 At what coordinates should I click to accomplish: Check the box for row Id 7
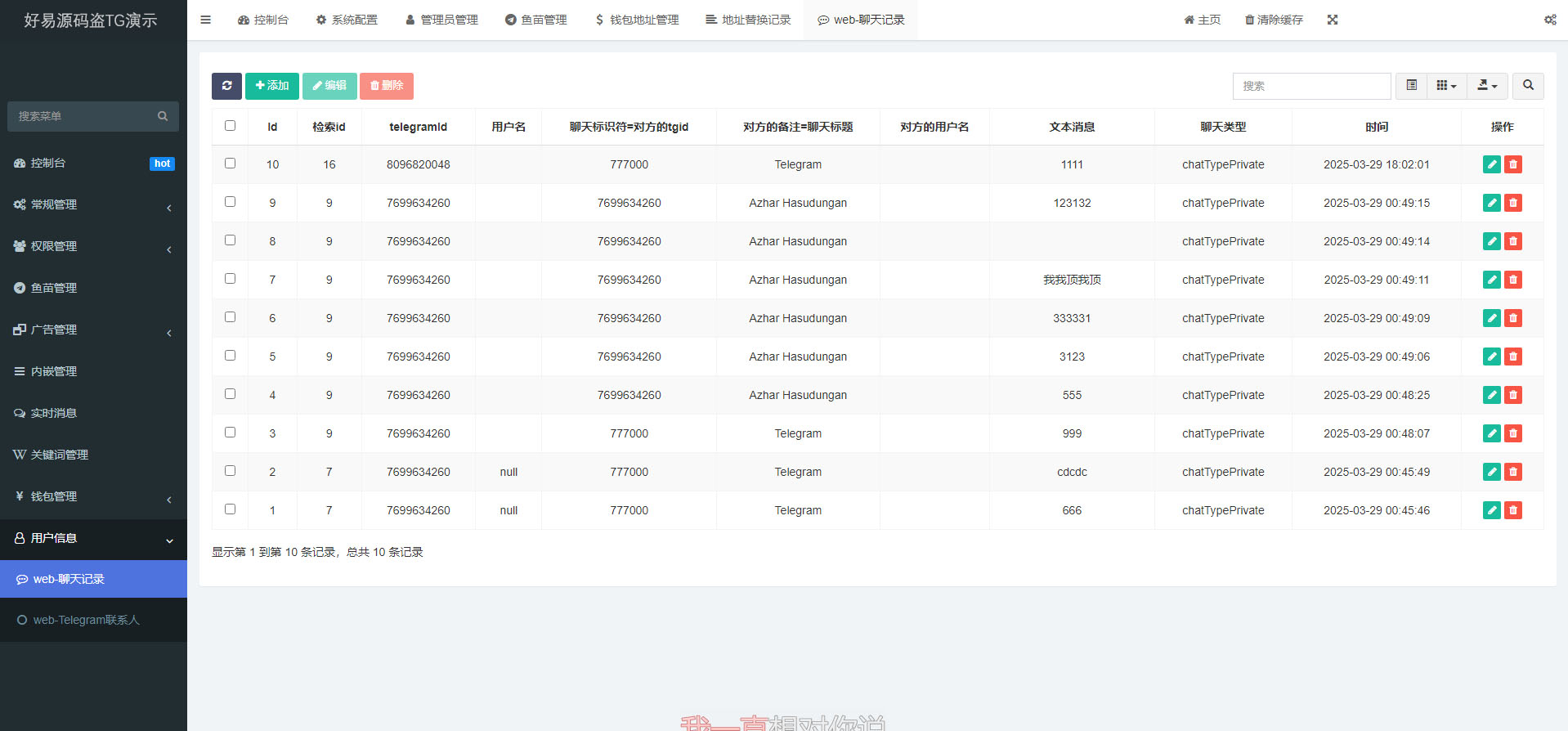pos(230,279)
